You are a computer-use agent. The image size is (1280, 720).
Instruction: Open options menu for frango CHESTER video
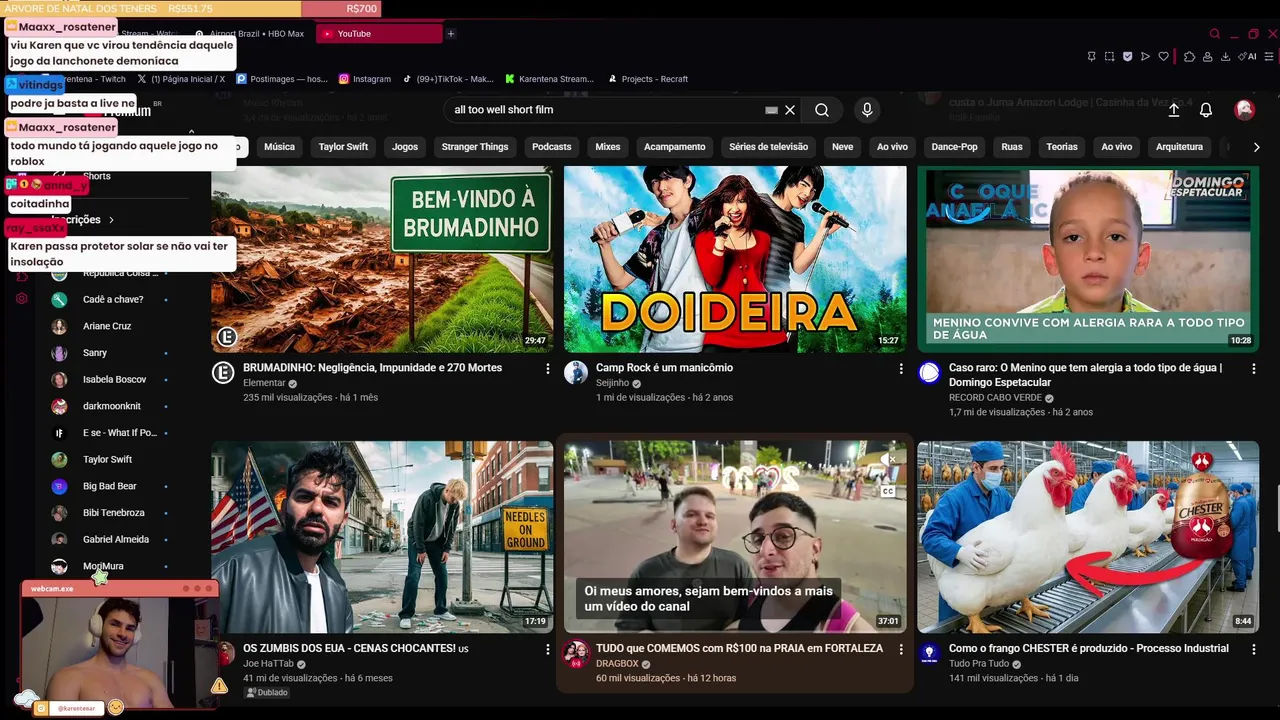pos(1253,650)
